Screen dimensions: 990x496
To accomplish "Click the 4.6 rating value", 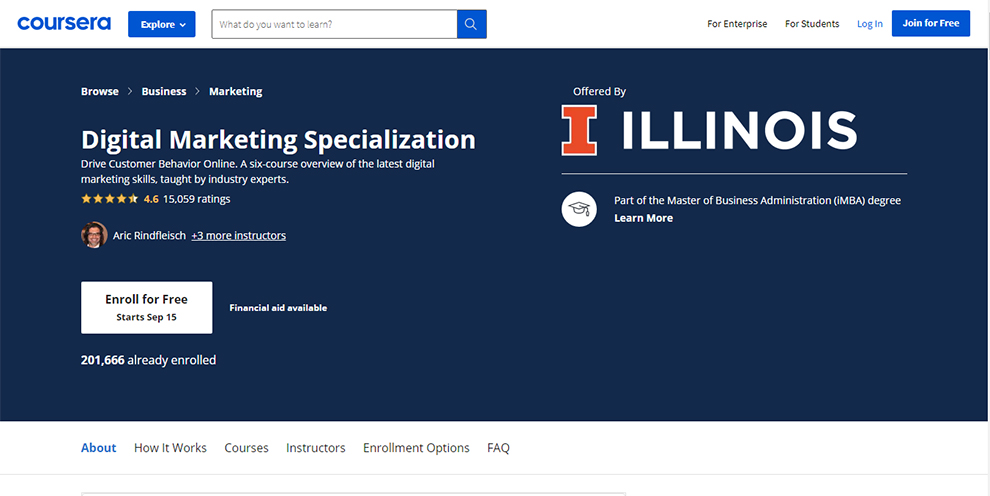I will click(x=151, y=199).
